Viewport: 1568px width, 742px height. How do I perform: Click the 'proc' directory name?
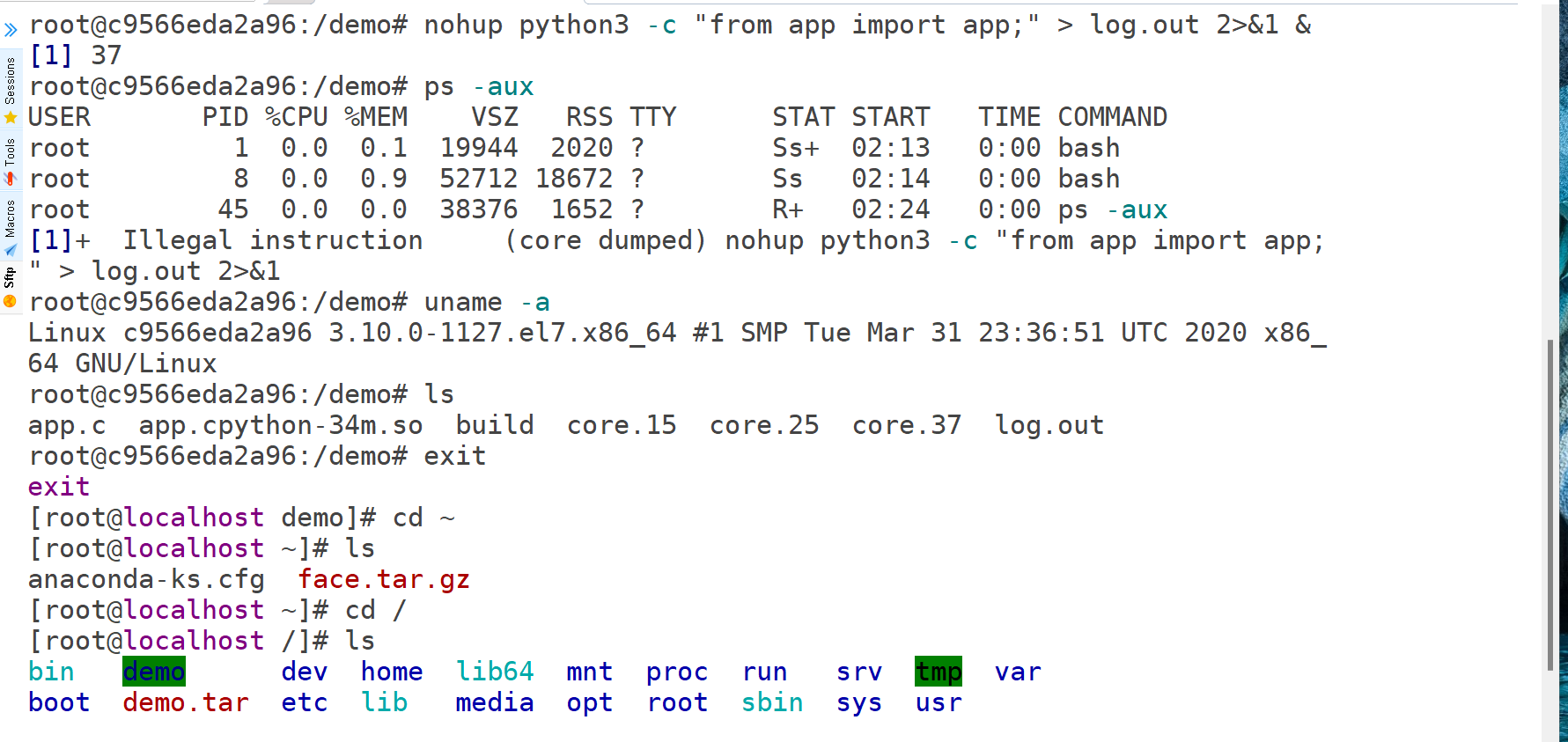tap(677, 672)
